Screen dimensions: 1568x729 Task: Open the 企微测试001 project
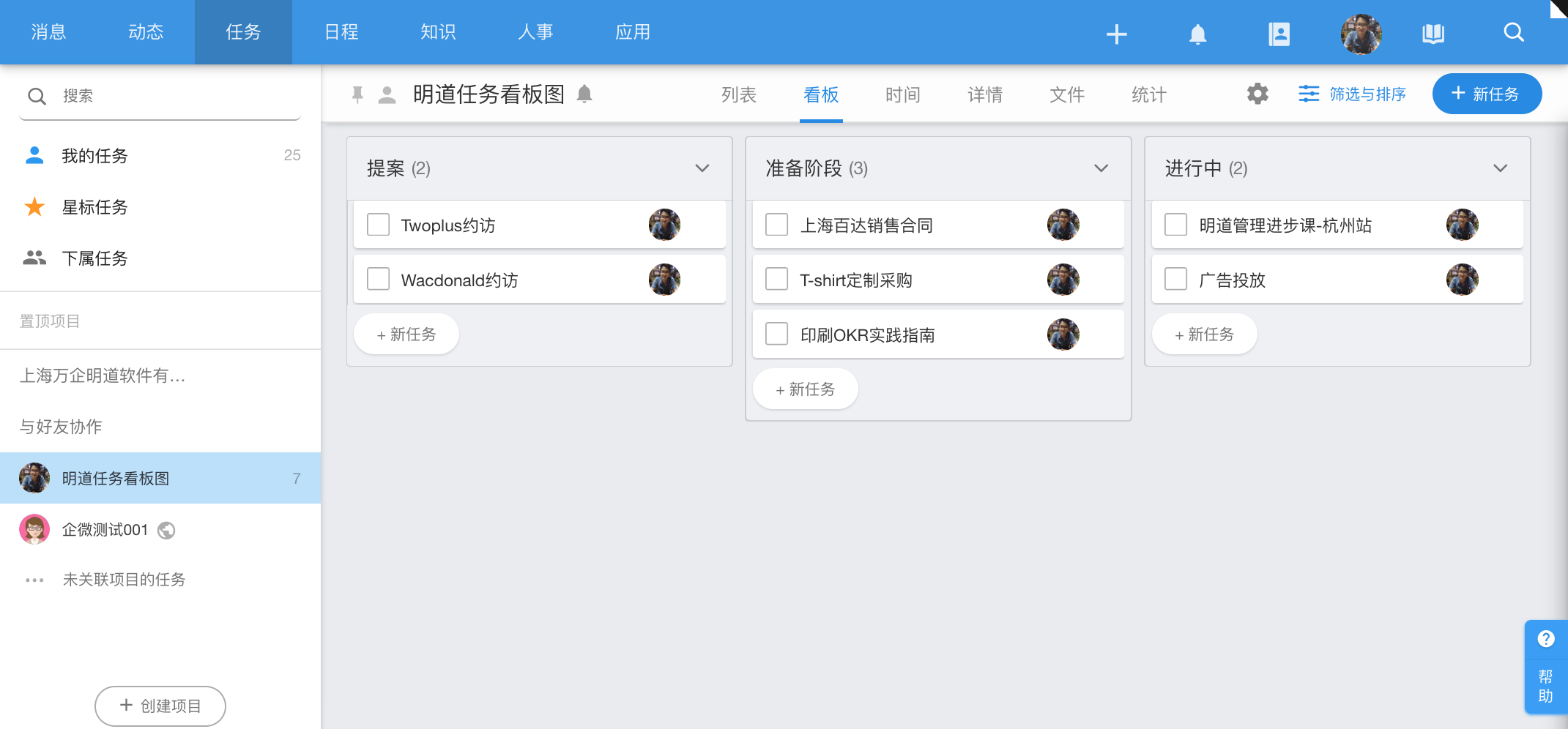pos(160,529)
